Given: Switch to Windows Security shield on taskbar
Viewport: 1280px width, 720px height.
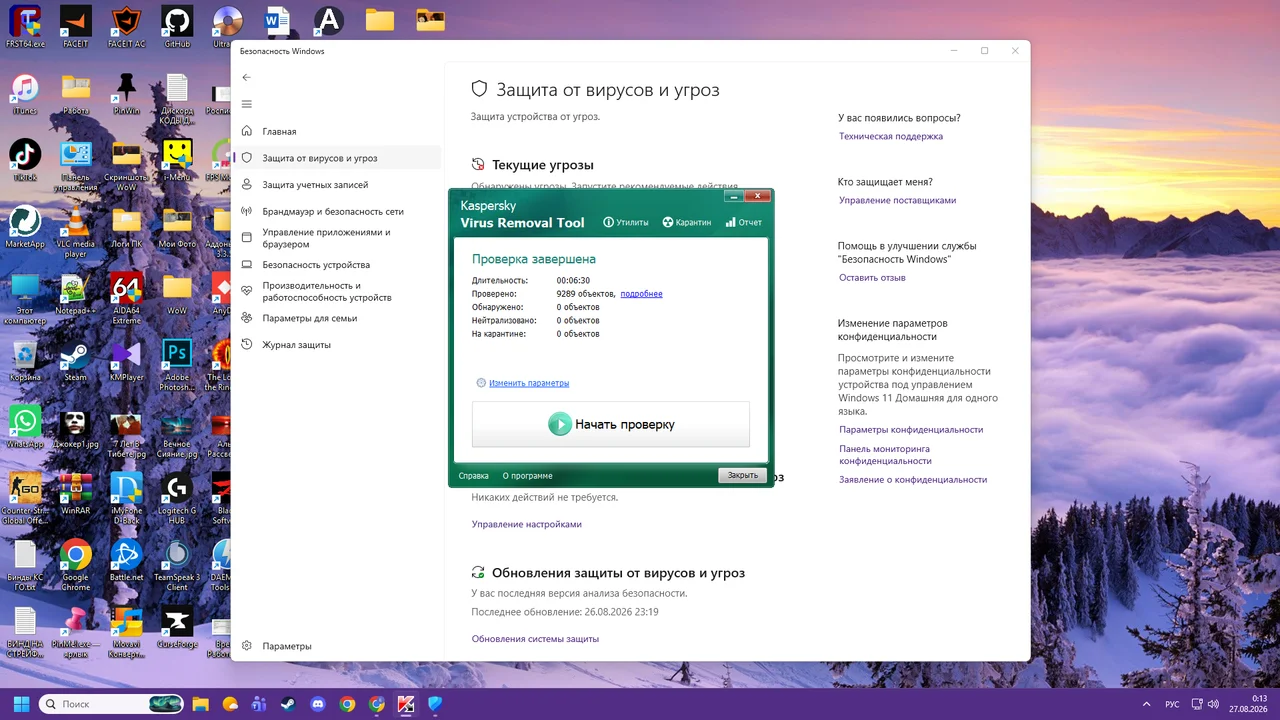Looking at the screenshot, I should click(x=435, y=704).
